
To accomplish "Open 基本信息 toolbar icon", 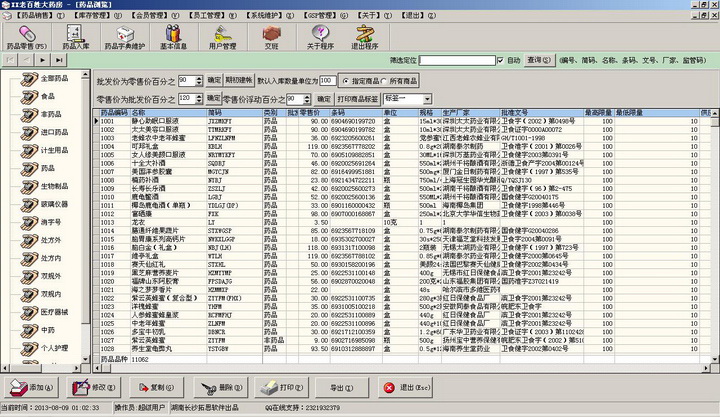I will pyautogui.click(x=173, y=37).
